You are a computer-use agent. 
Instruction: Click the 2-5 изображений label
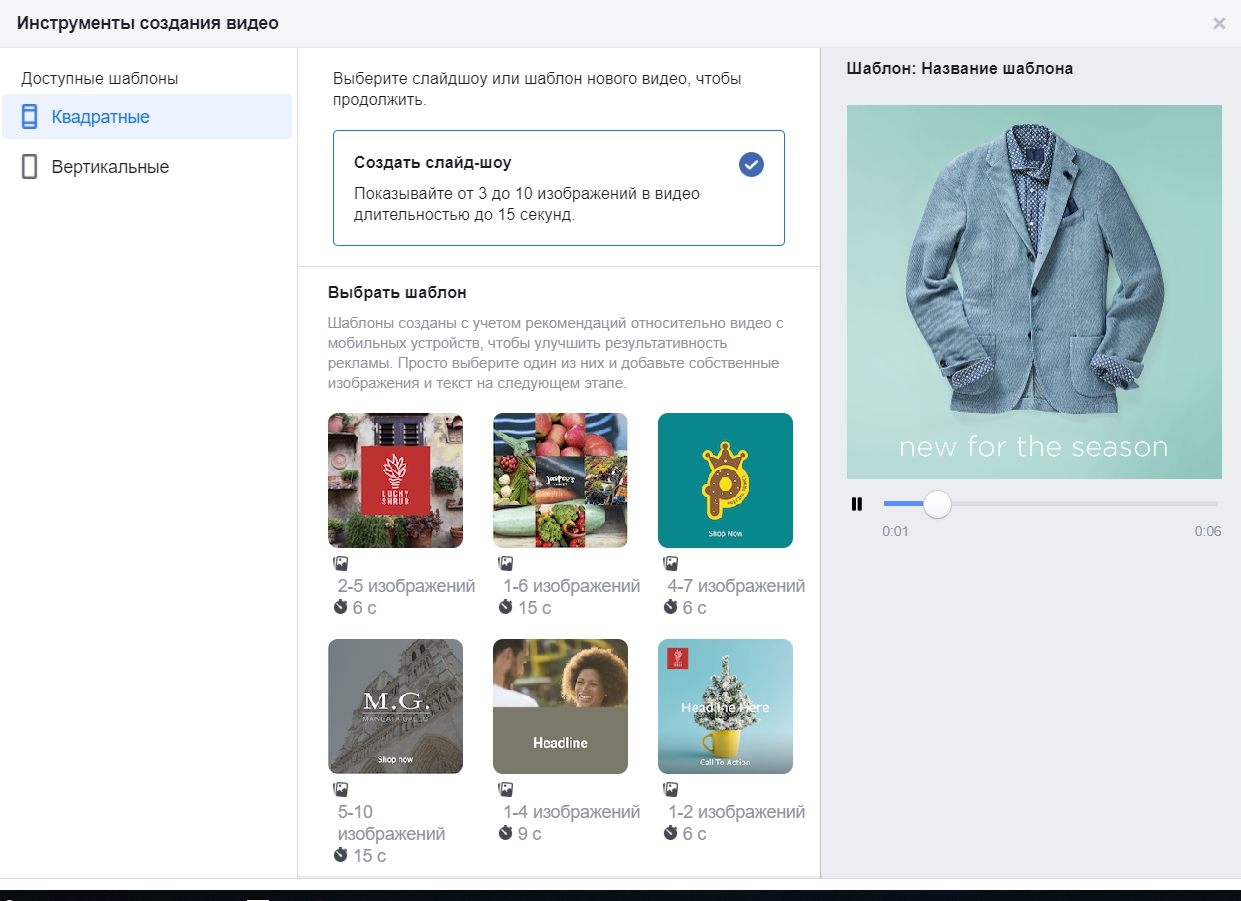pos(406,586)
